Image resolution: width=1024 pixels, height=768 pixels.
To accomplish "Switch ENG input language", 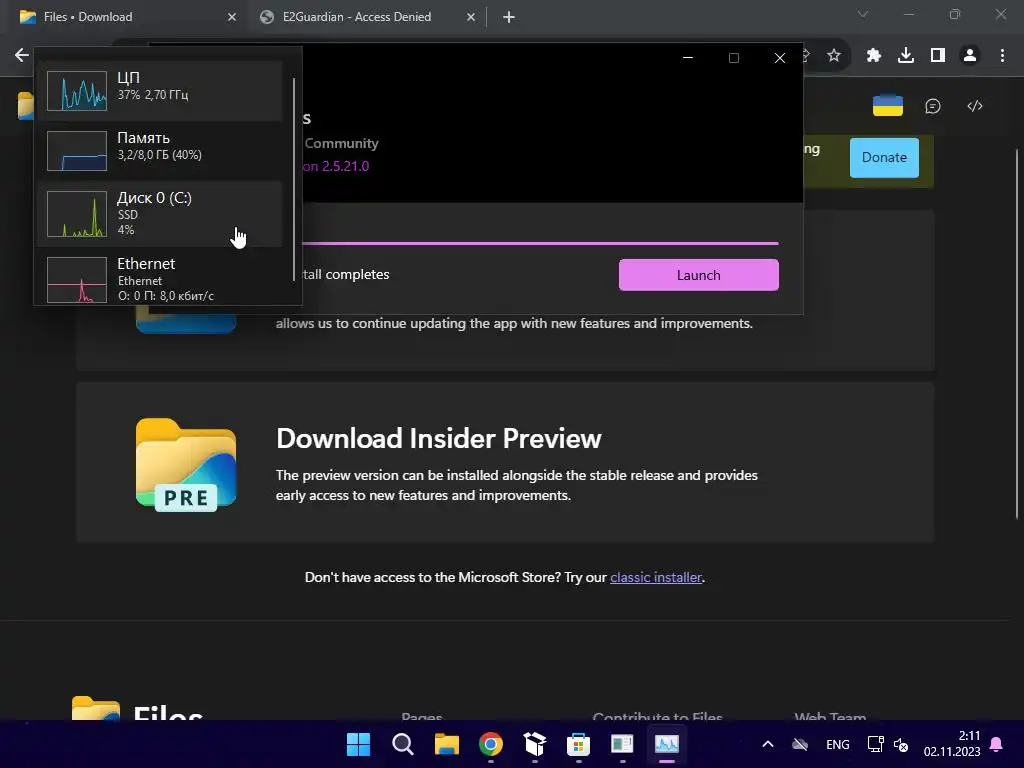I will pyautogui.click(x=837, y=744).
